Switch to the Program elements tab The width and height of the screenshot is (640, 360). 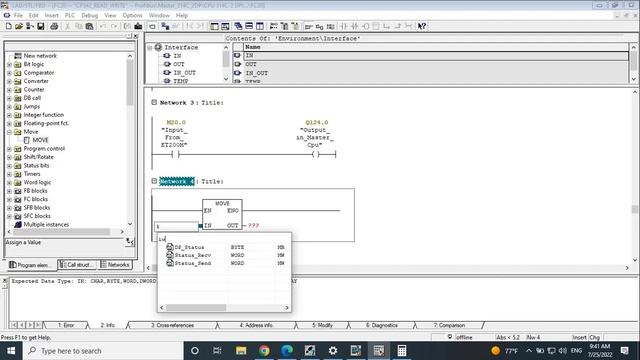point(31,265)
